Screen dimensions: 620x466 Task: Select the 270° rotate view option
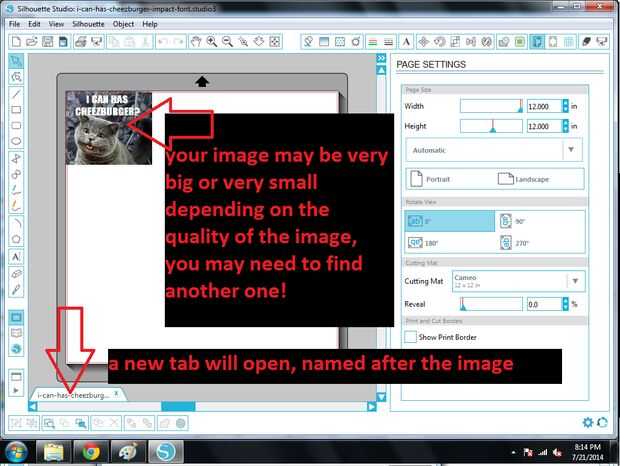click(x=514, y=243)
